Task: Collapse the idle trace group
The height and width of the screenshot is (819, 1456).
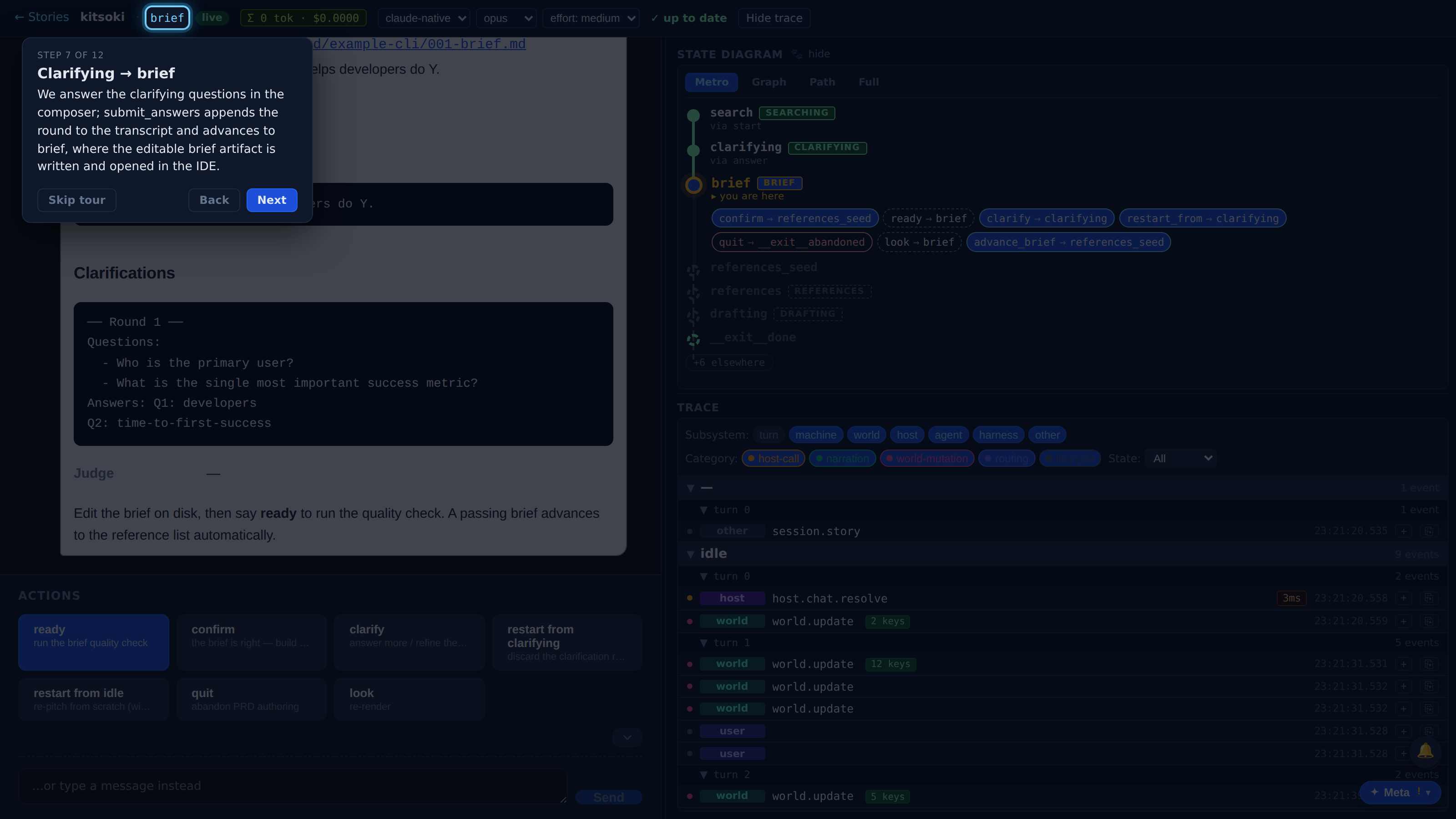Action: point(690,554)
